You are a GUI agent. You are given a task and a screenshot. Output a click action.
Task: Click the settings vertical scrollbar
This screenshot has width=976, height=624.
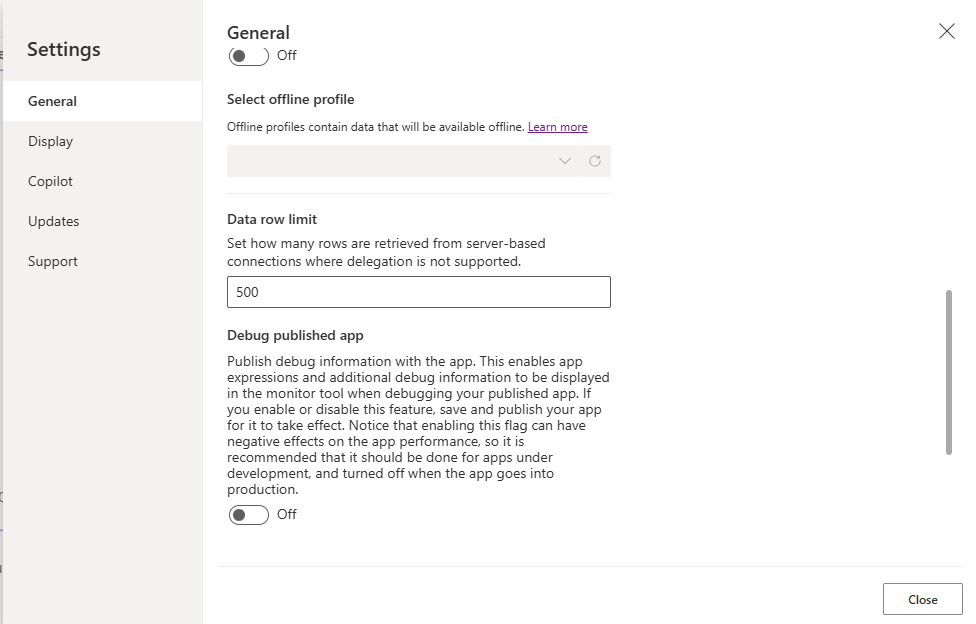(x=949, y=372)
